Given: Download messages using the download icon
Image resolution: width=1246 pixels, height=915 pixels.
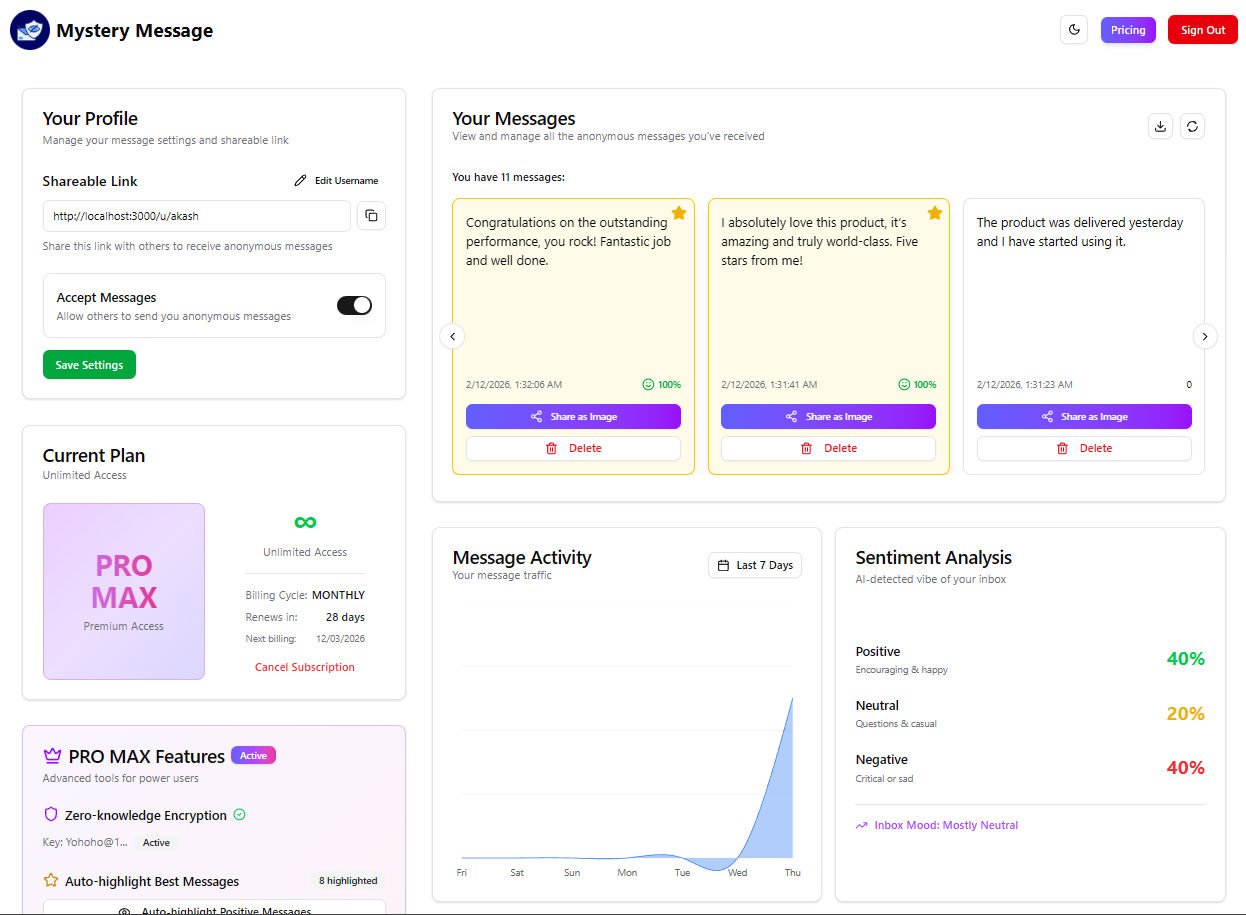Looking at the screenshot, I should coord(1160,126).
